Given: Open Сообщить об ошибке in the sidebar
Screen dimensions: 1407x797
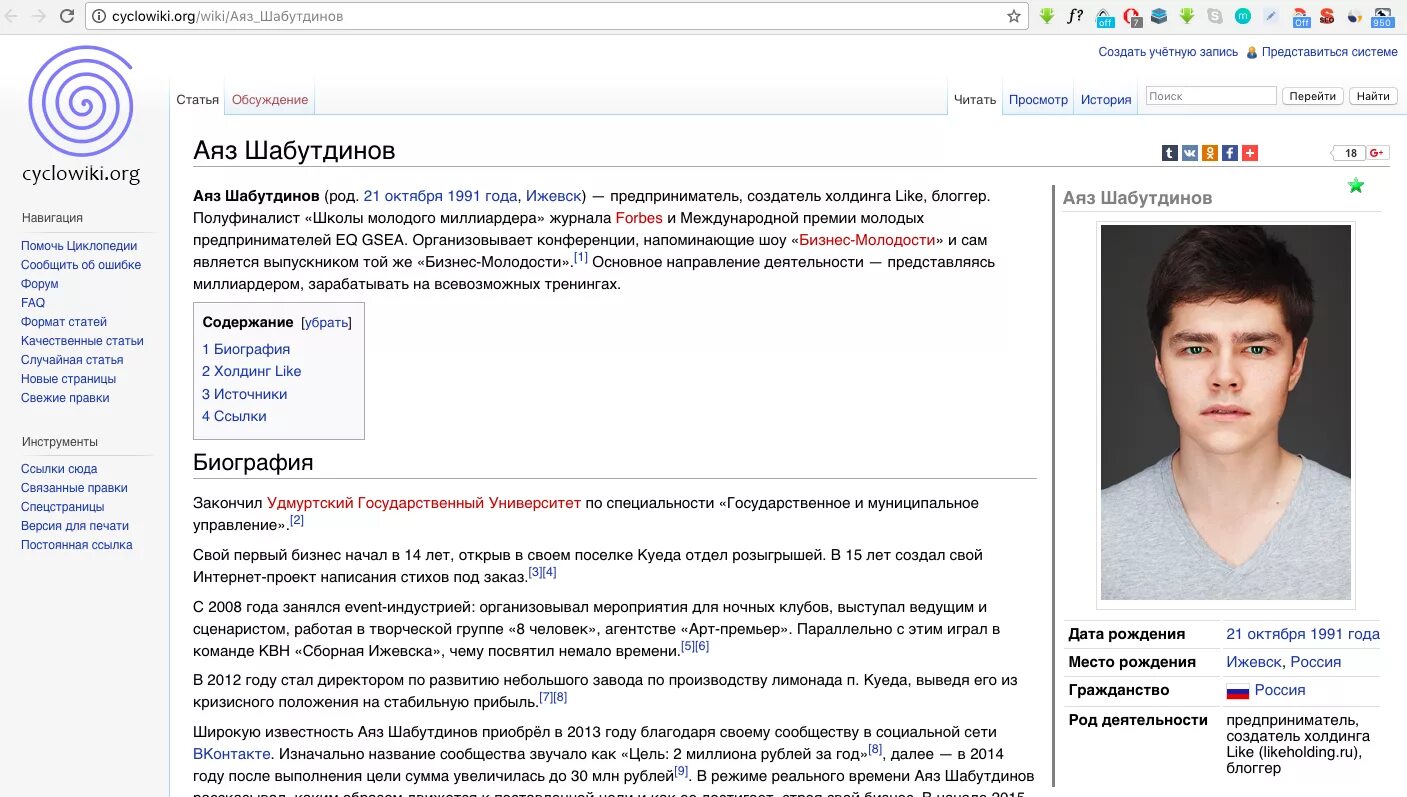Looking at the screenshot, I should [81, 265].
